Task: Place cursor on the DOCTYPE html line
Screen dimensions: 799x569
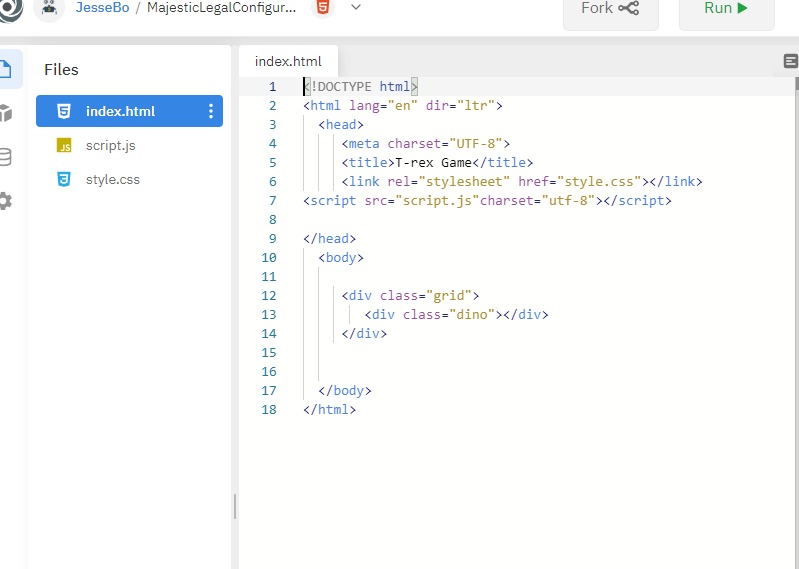Action: tap(360, 87)
